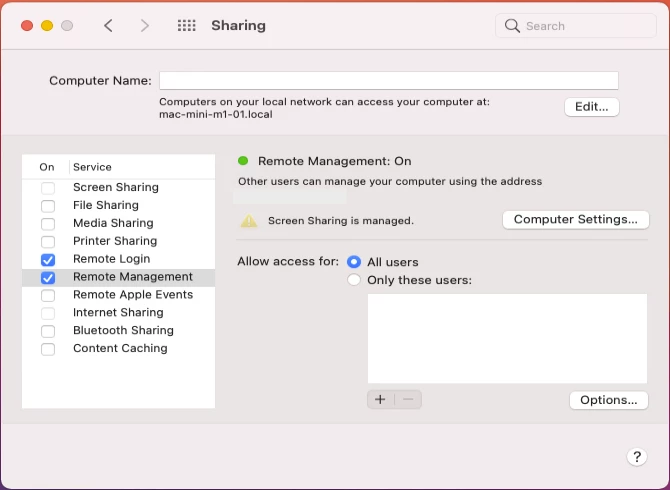Click in the Computer Name field
The image size is (670, 490).
point(389,80)
